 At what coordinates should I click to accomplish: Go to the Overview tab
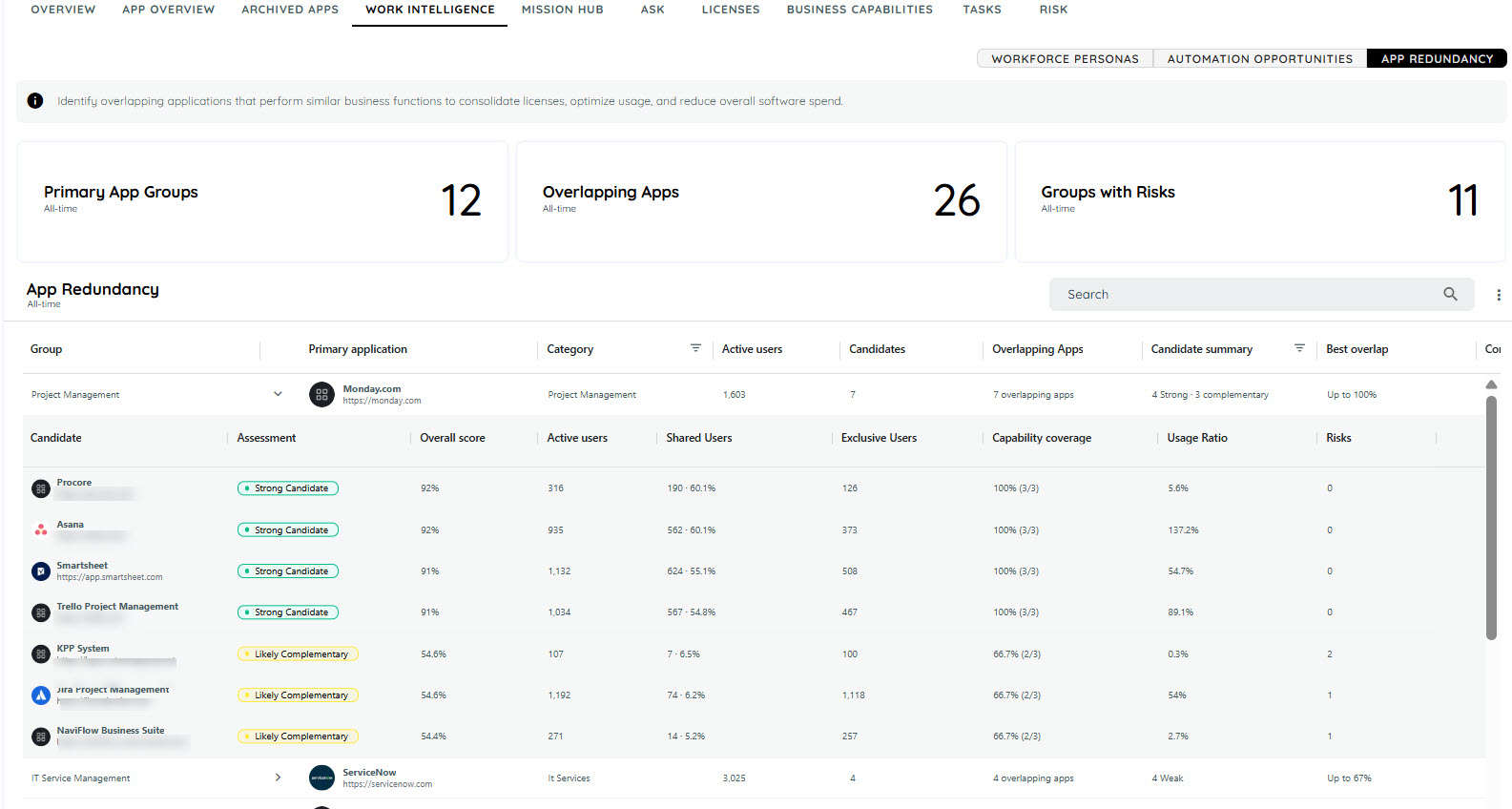click(x=63, y=10)
